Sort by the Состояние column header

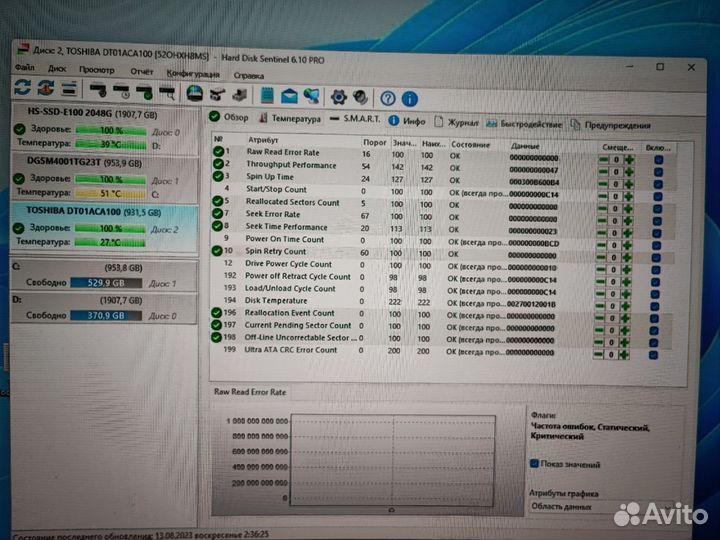point(471,144)
